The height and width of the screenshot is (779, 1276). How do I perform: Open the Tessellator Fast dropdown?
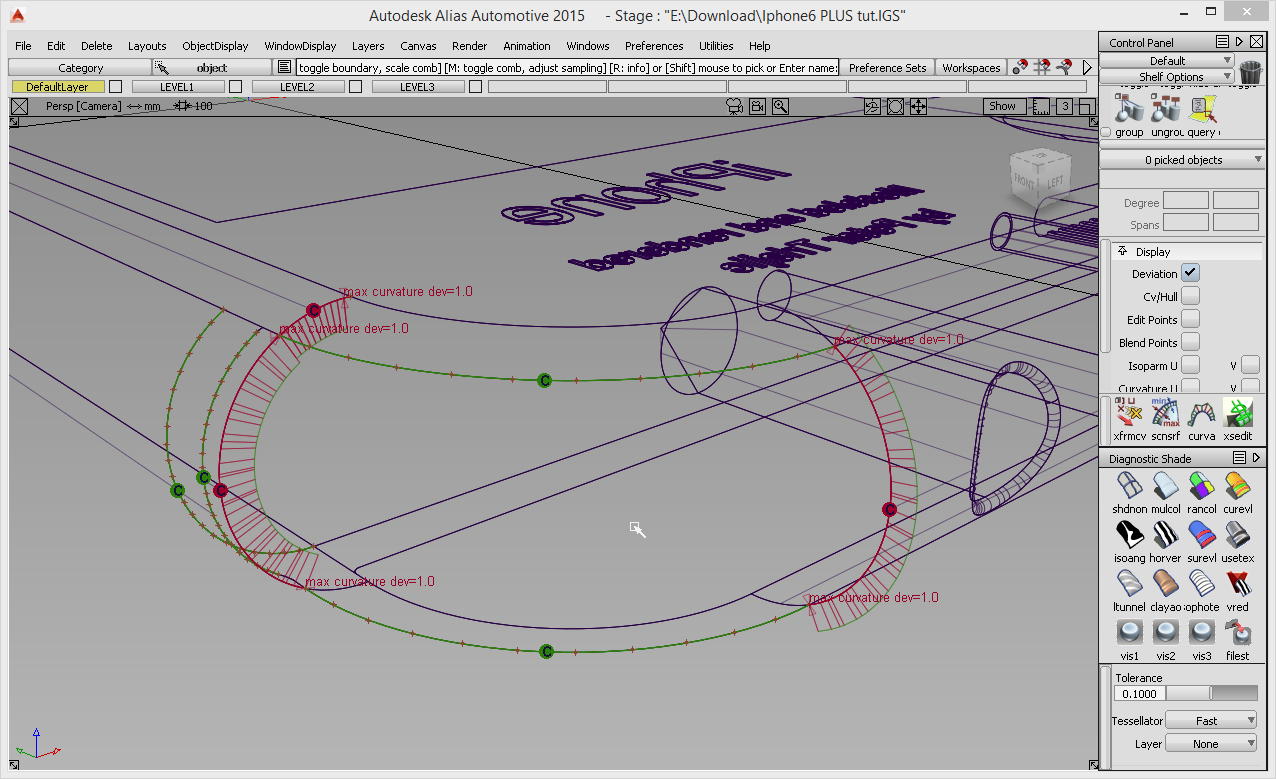click(1211, 720)
